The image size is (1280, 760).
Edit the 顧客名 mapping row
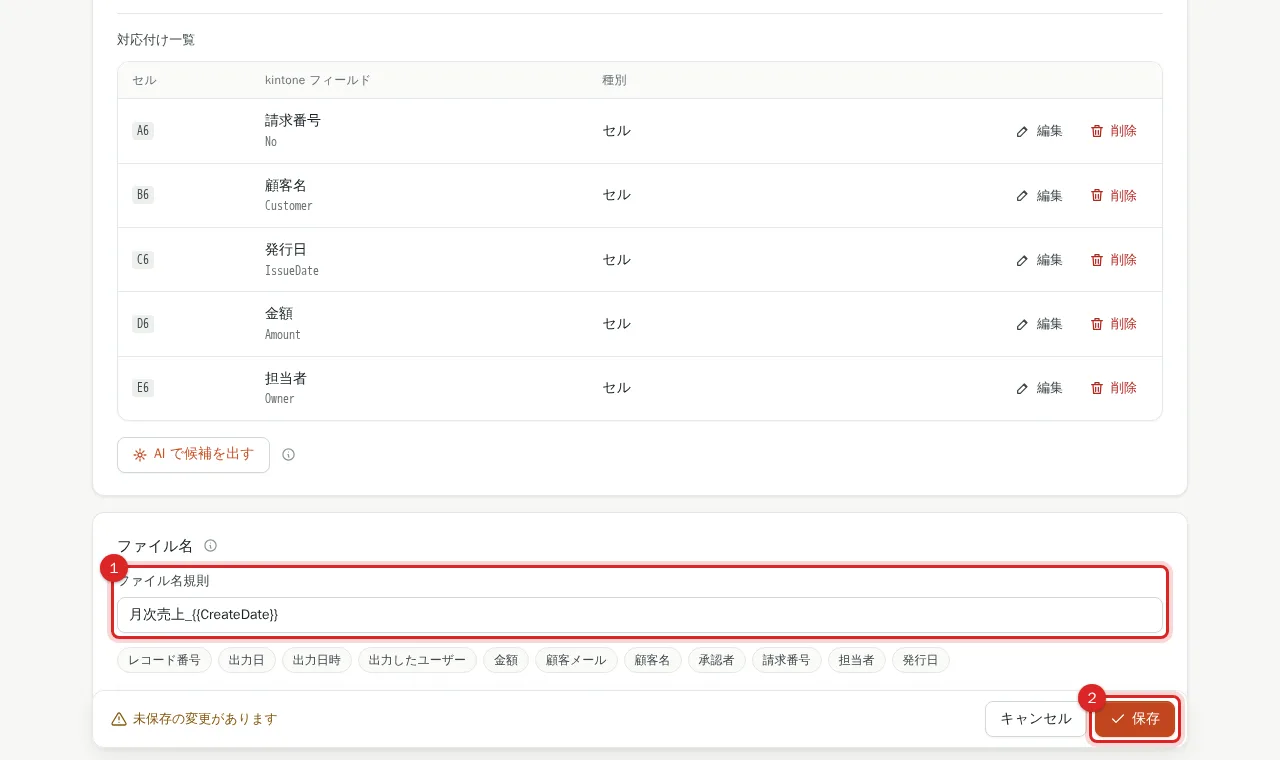point(1039,195)
